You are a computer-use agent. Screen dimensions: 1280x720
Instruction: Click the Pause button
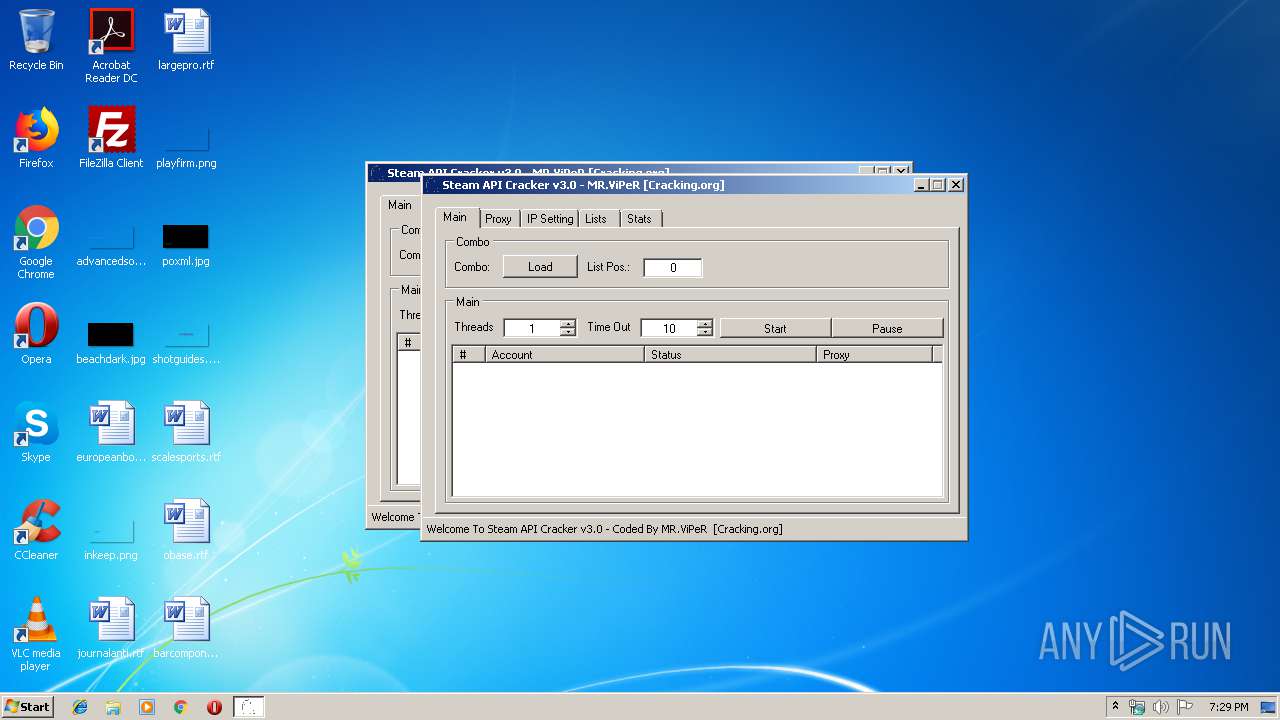pos(887,328)
